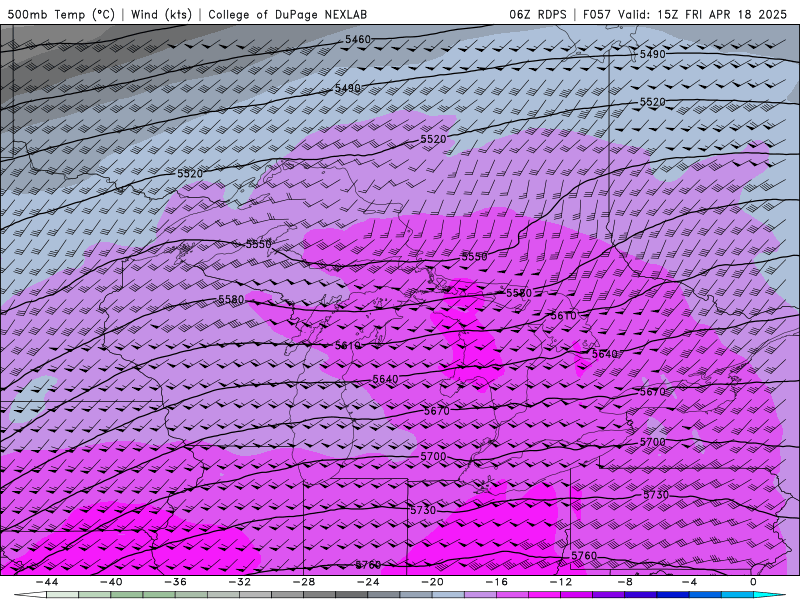The width and height of the screenshot is (800, 600).
Task: Click the rightmost 5730 contour label
Action: tap(656, 495)
